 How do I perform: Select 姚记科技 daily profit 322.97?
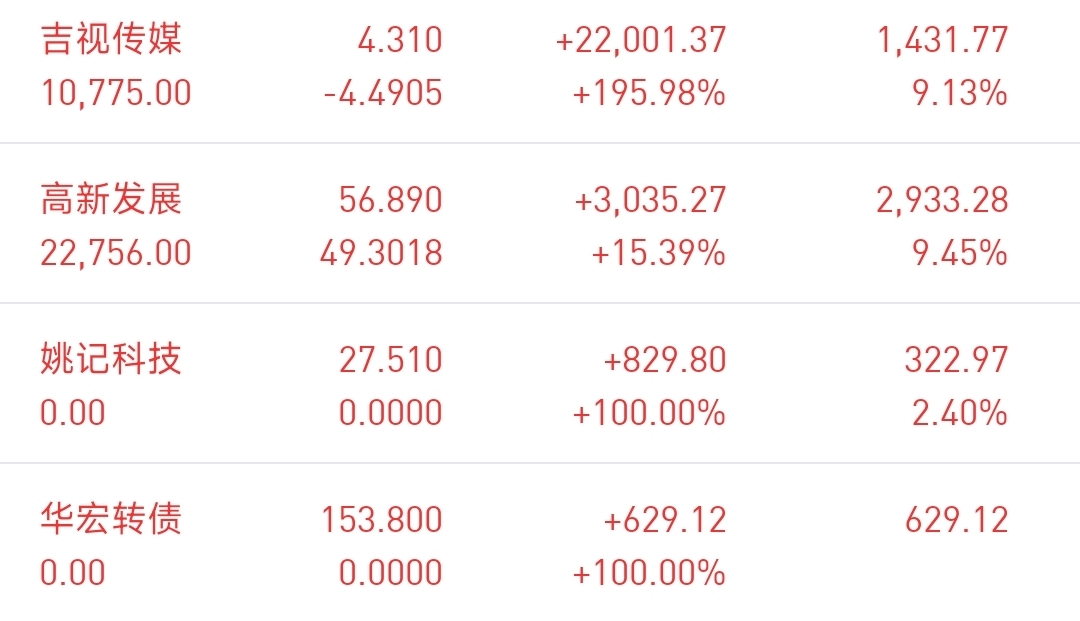(x=956, y=359)
